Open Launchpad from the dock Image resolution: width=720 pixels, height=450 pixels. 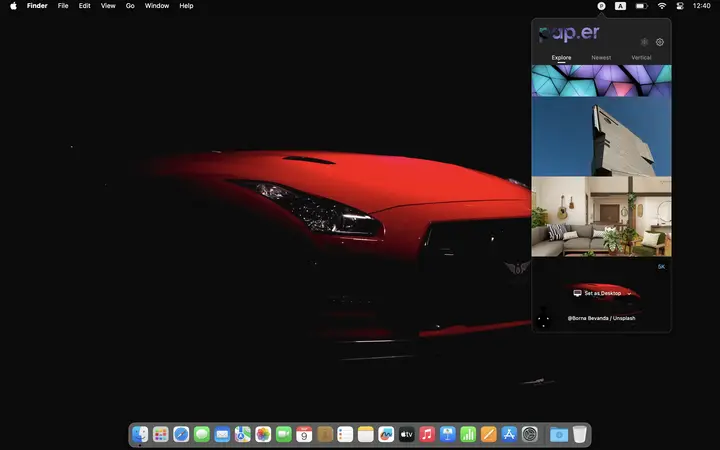tap(160, 434)
